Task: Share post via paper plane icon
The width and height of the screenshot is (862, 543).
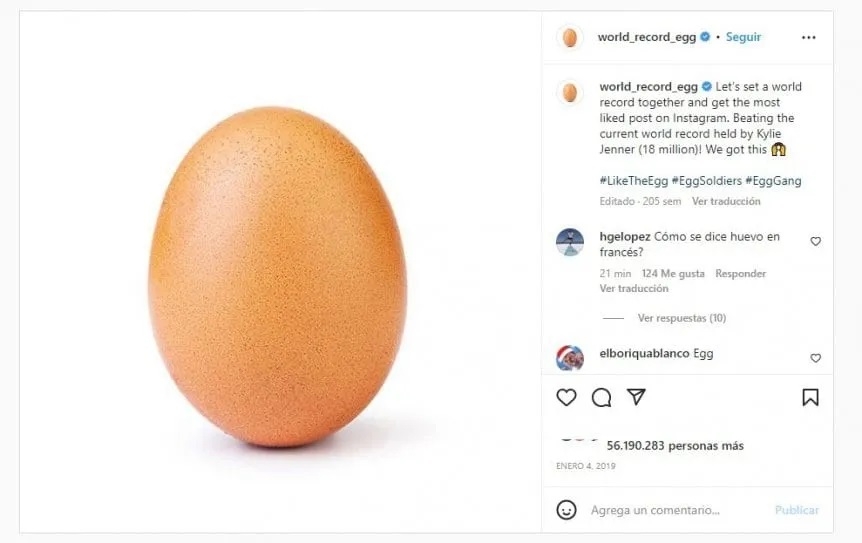Action: click(636, 397)
